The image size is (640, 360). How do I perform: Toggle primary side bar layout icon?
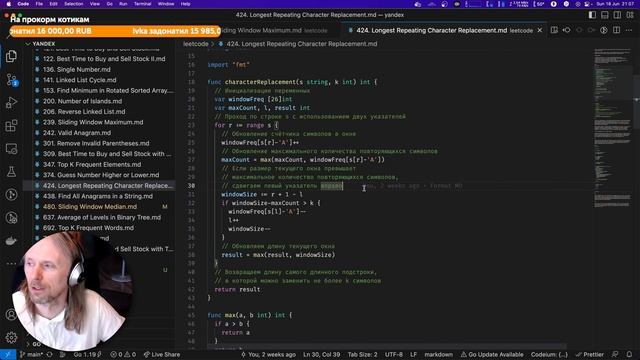(592, 15)
